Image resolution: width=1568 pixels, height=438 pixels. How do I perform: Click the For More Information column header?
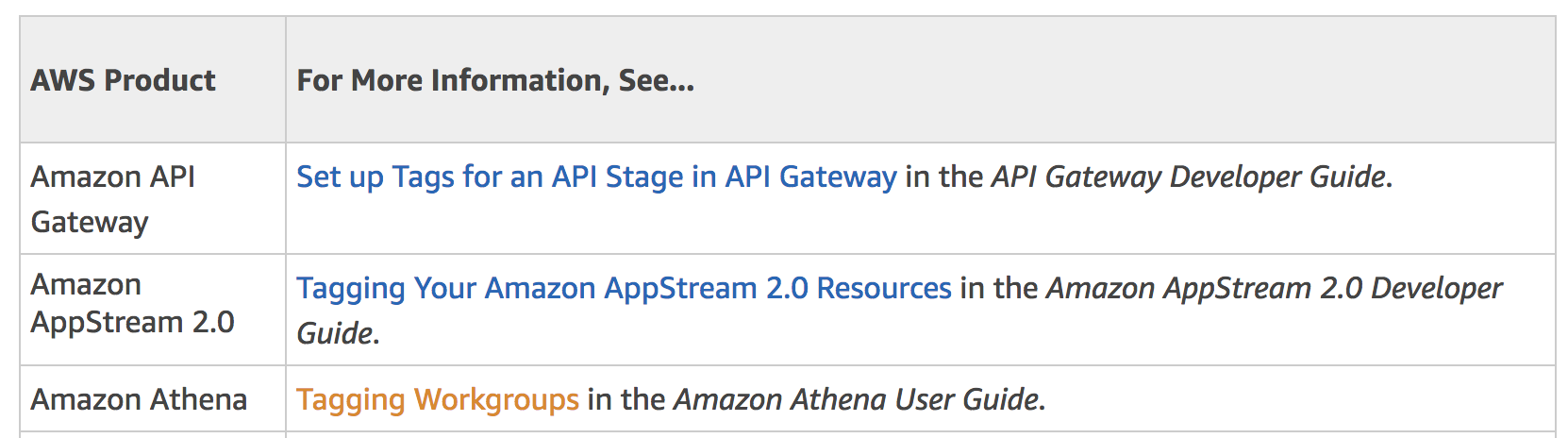(494, 80)
